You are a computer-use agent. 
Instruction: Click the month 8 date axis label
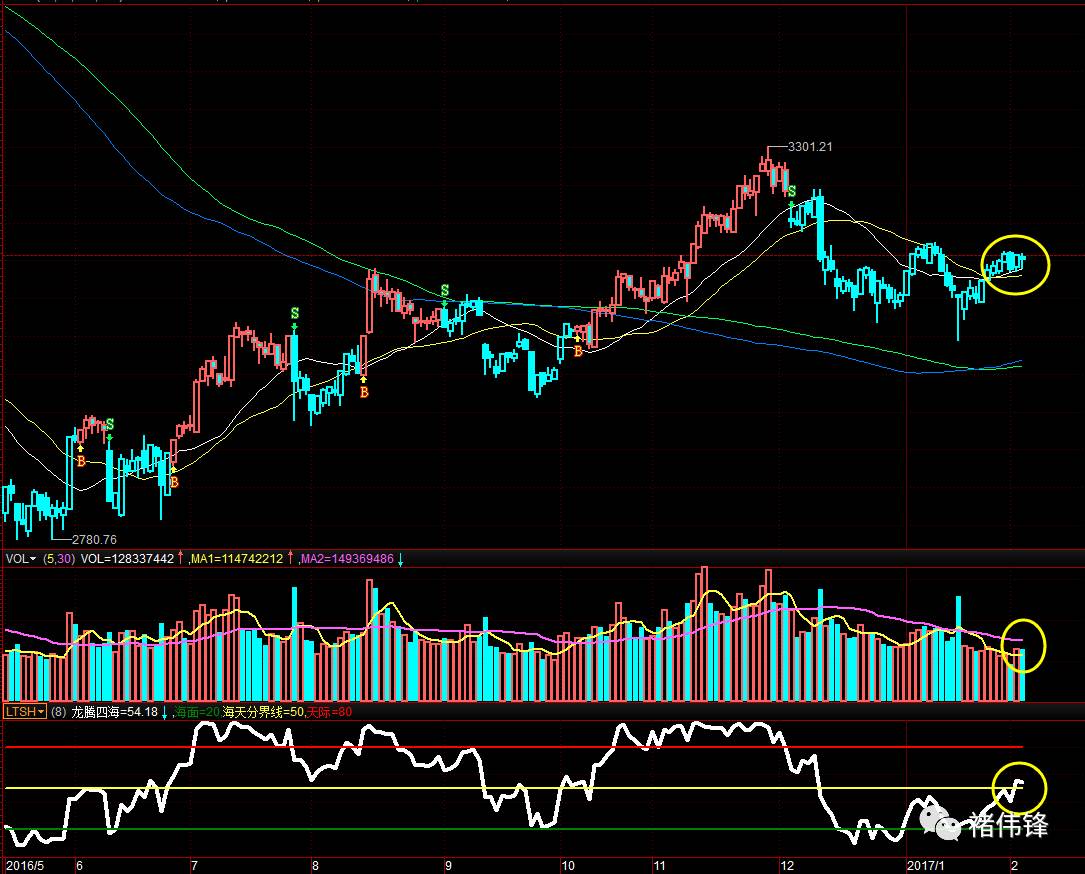(316, 866)
